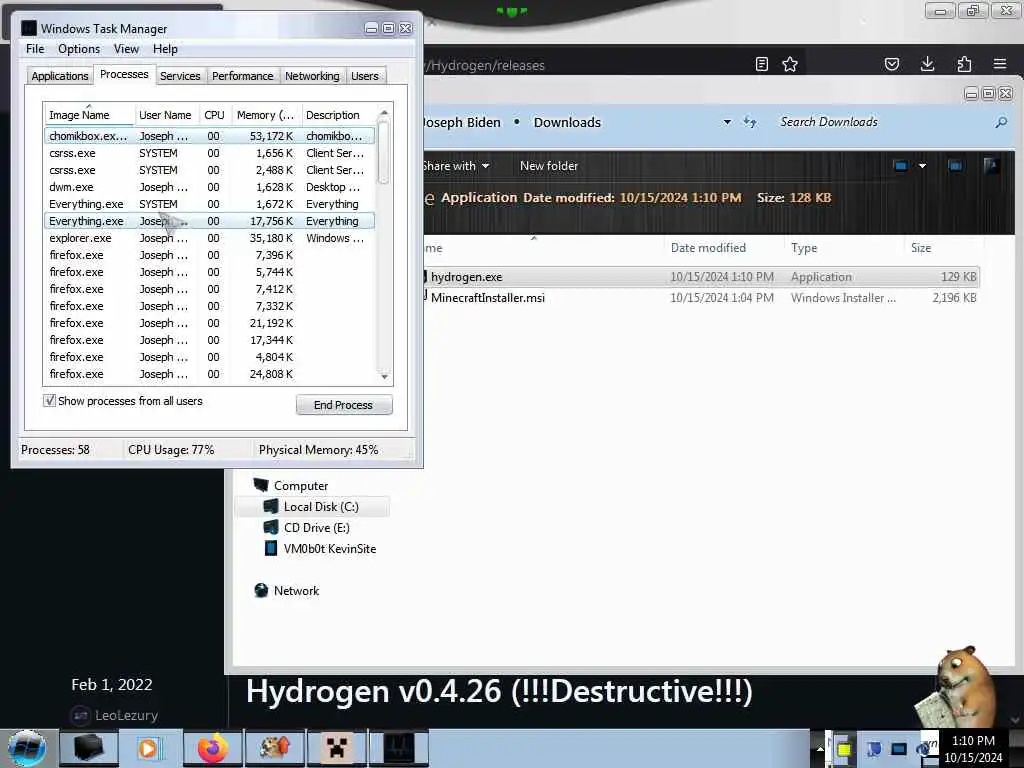Launch Windows Media Player from taskbar

pyautogui.click(x=149, y=748)
